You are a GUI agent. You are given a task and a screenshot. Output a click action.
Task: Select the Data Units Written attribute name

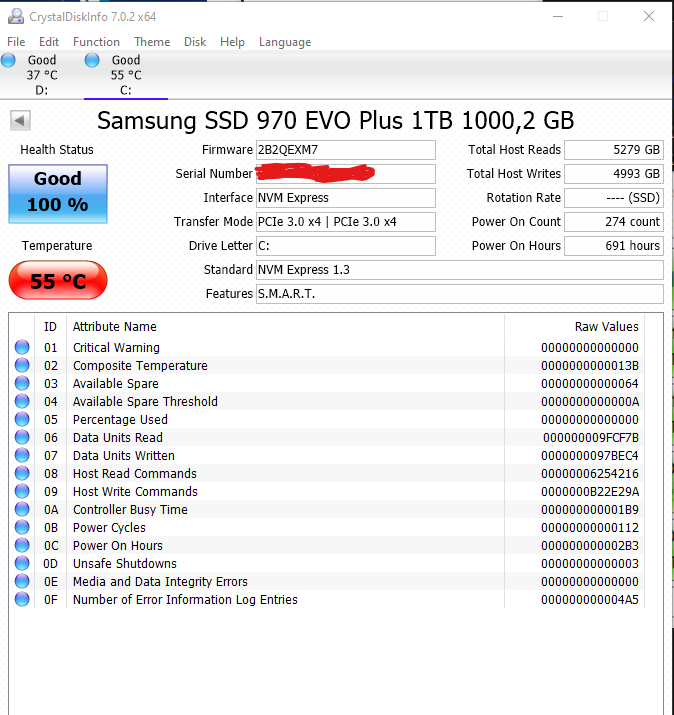(x=124, y=456)
